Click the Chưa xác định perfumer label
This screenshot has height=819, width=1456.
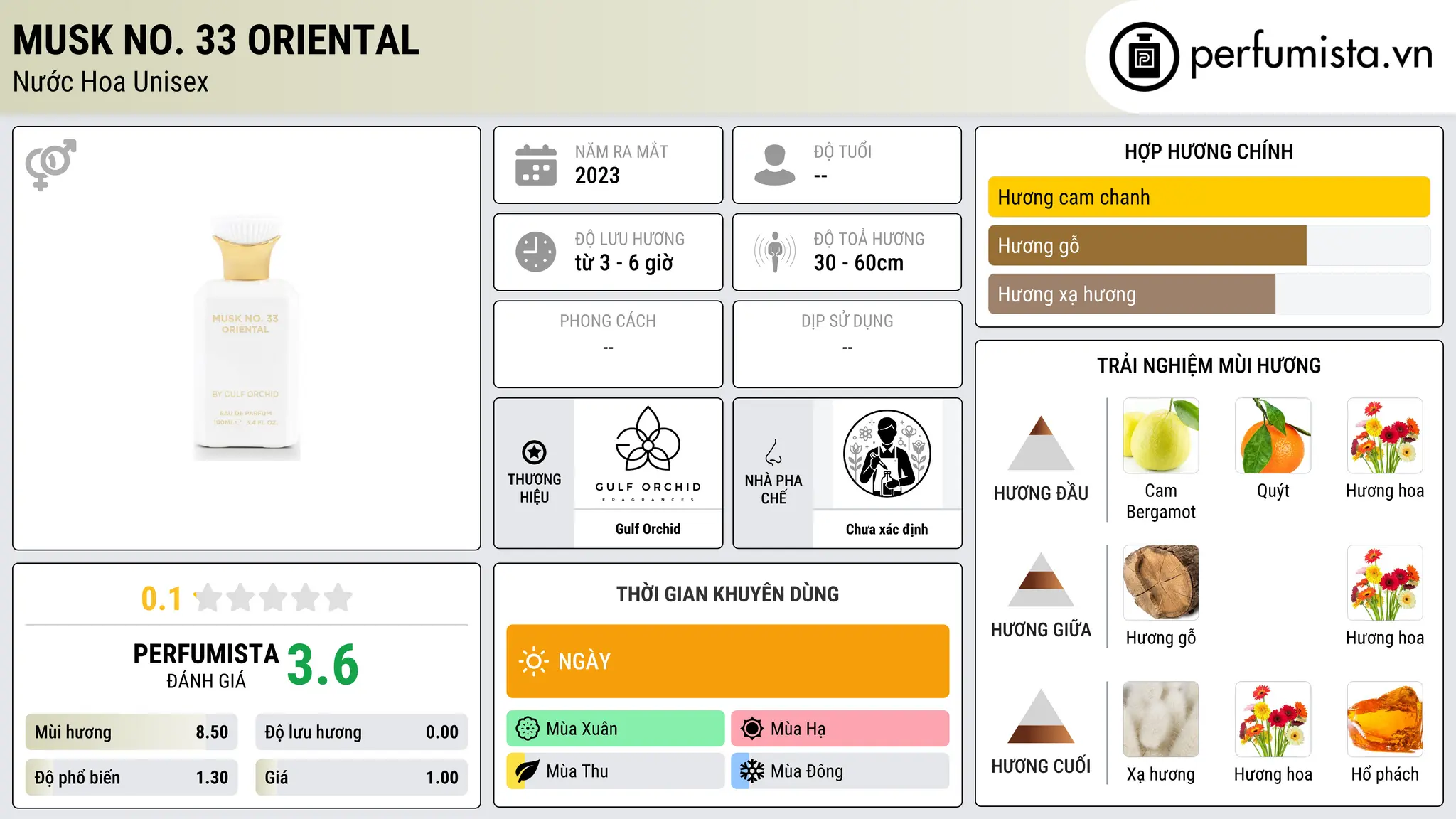pyautogui.click(x=887, y=529)
